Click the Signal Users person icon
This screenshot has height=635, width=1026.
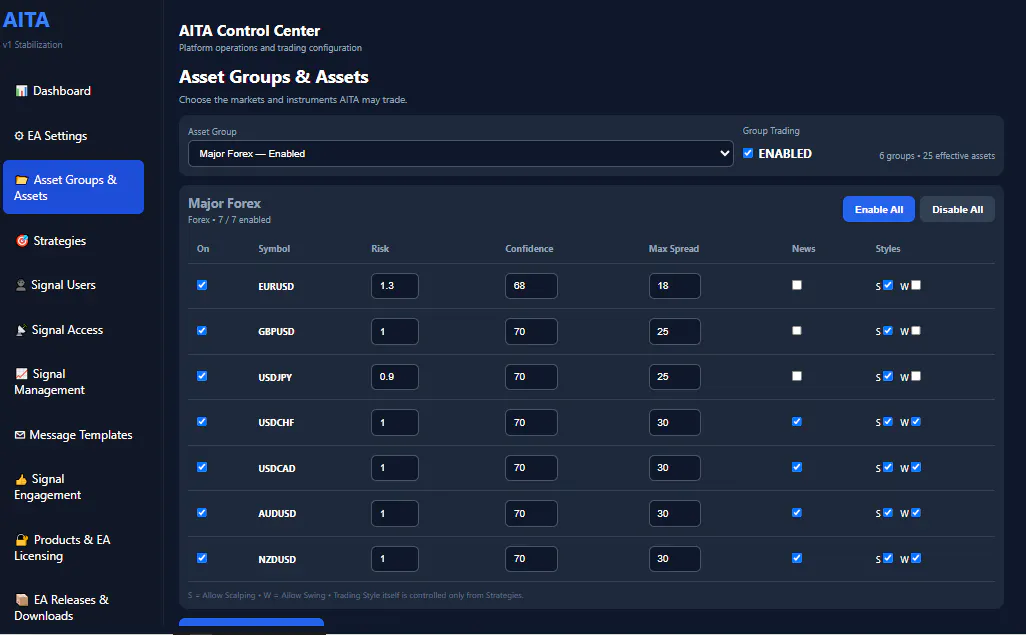click(x=21, y=285)
